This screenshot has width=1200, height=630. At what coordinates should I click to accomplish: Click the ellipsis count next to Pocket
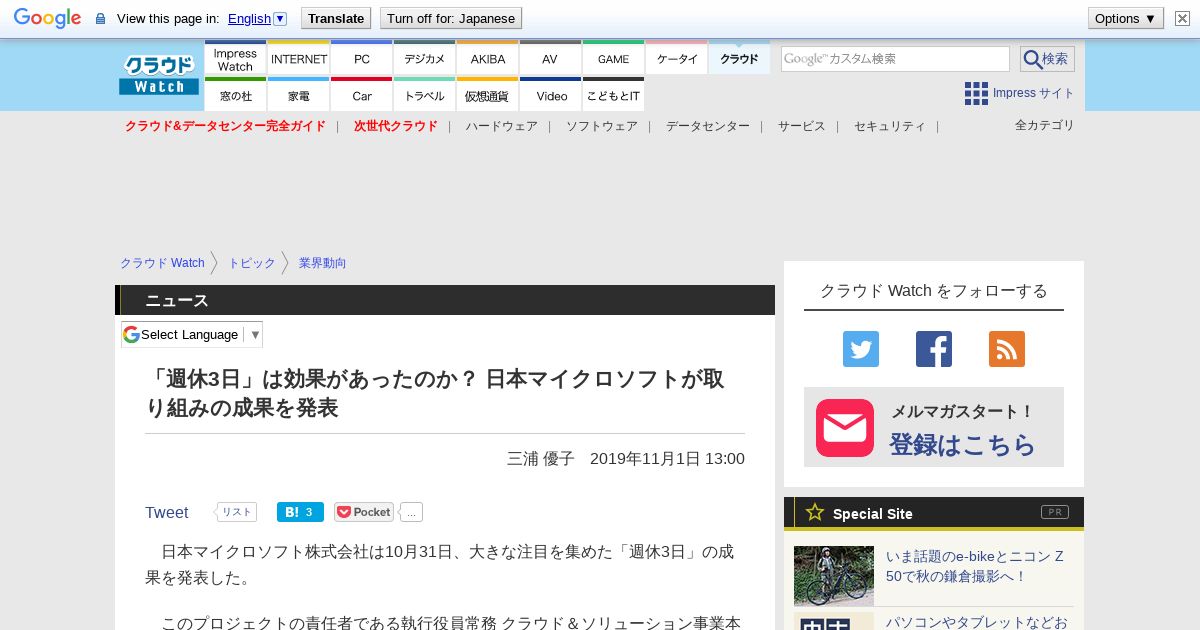(x=412, y=512)
